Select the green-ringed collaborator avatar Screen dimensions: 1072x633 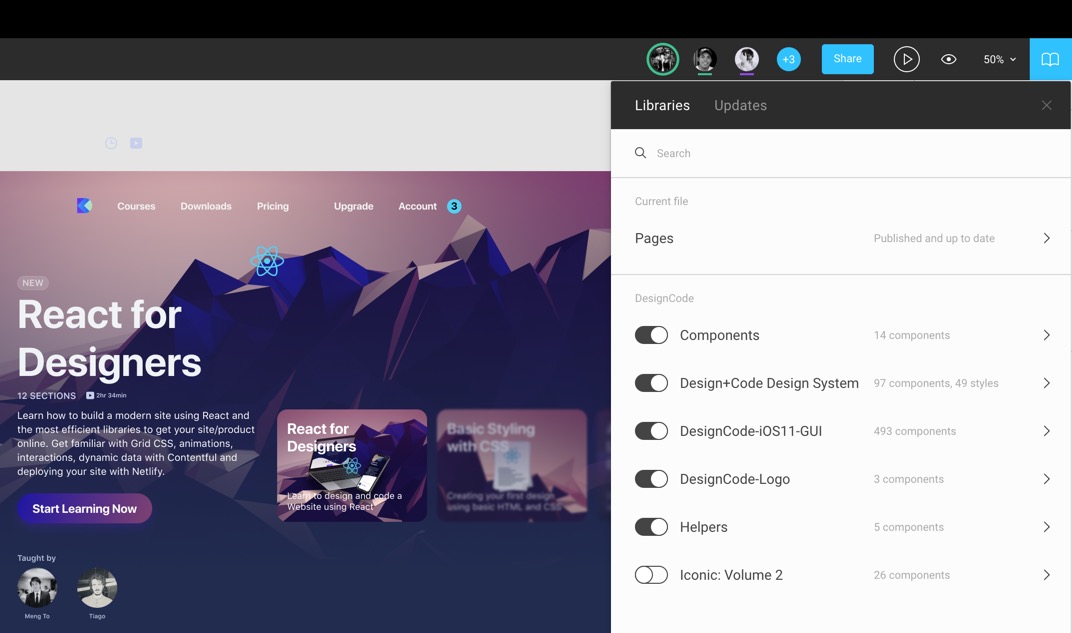[662, 59]
